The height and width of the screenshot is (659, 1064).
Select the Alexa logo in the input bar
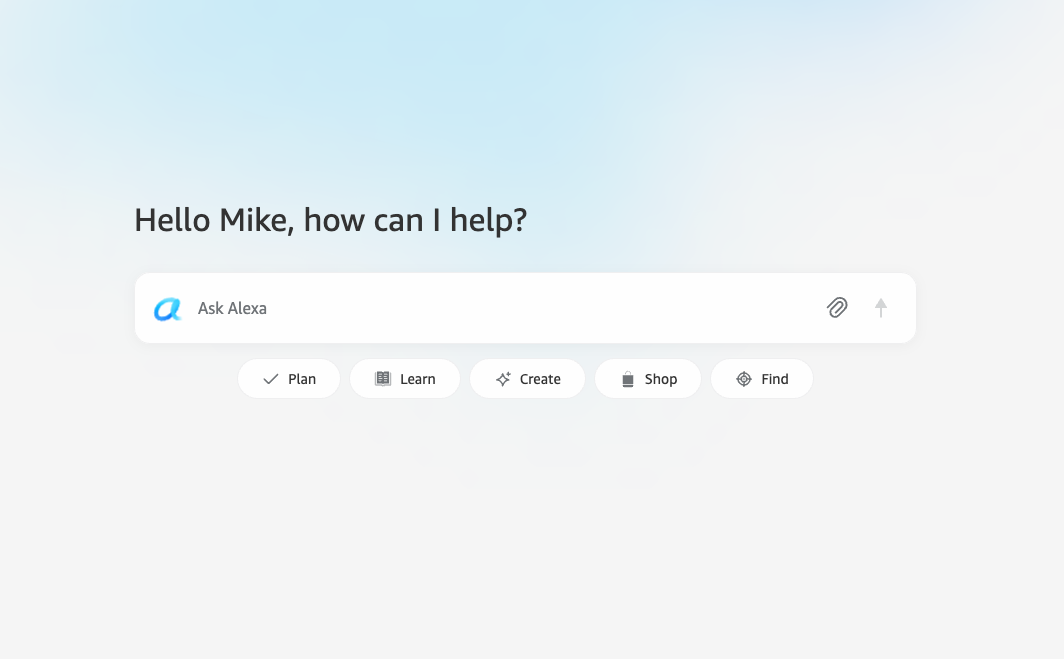168,309
